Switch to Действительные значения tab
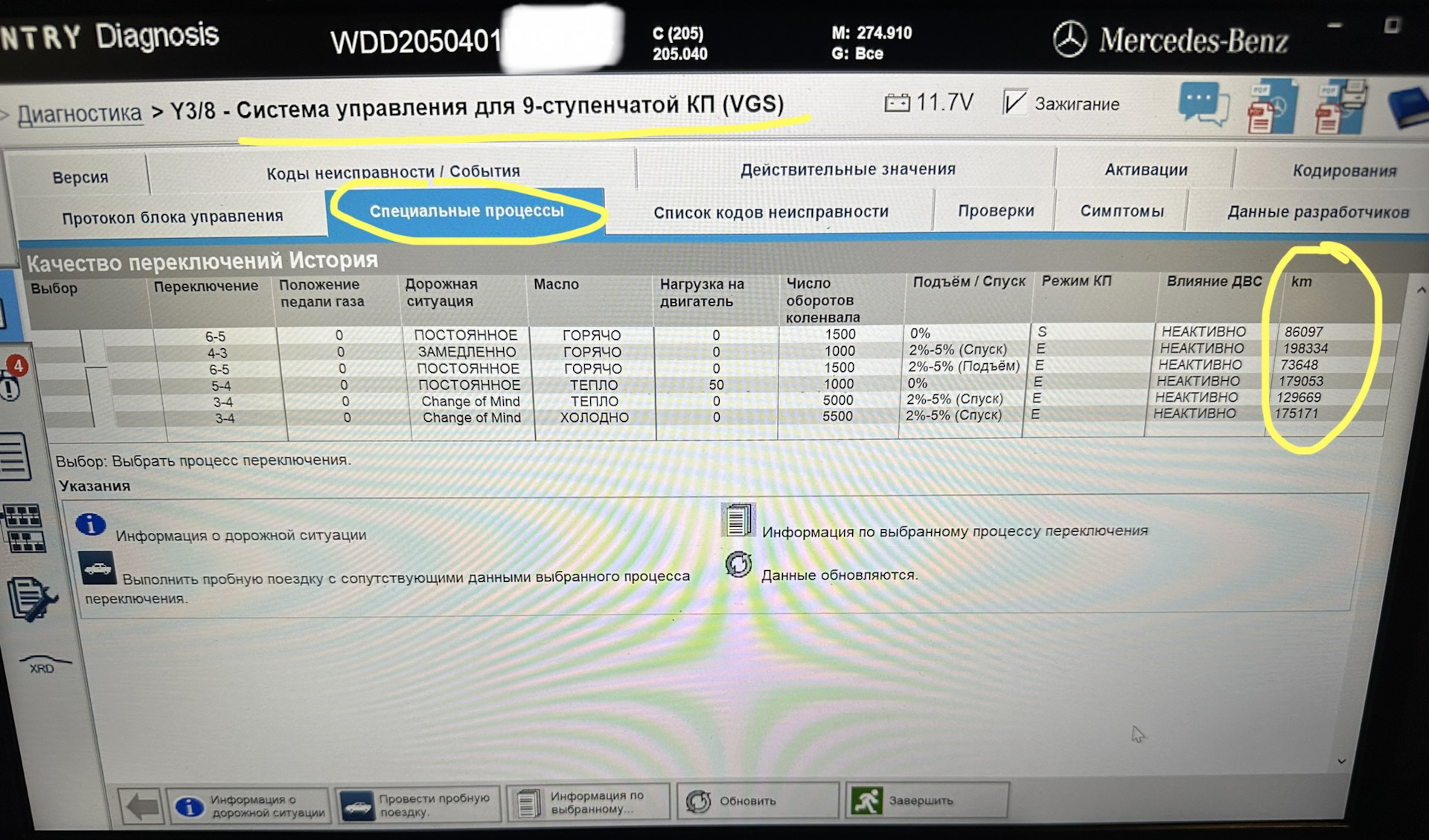Screen dimensions: 1429x840 point(847,170)
